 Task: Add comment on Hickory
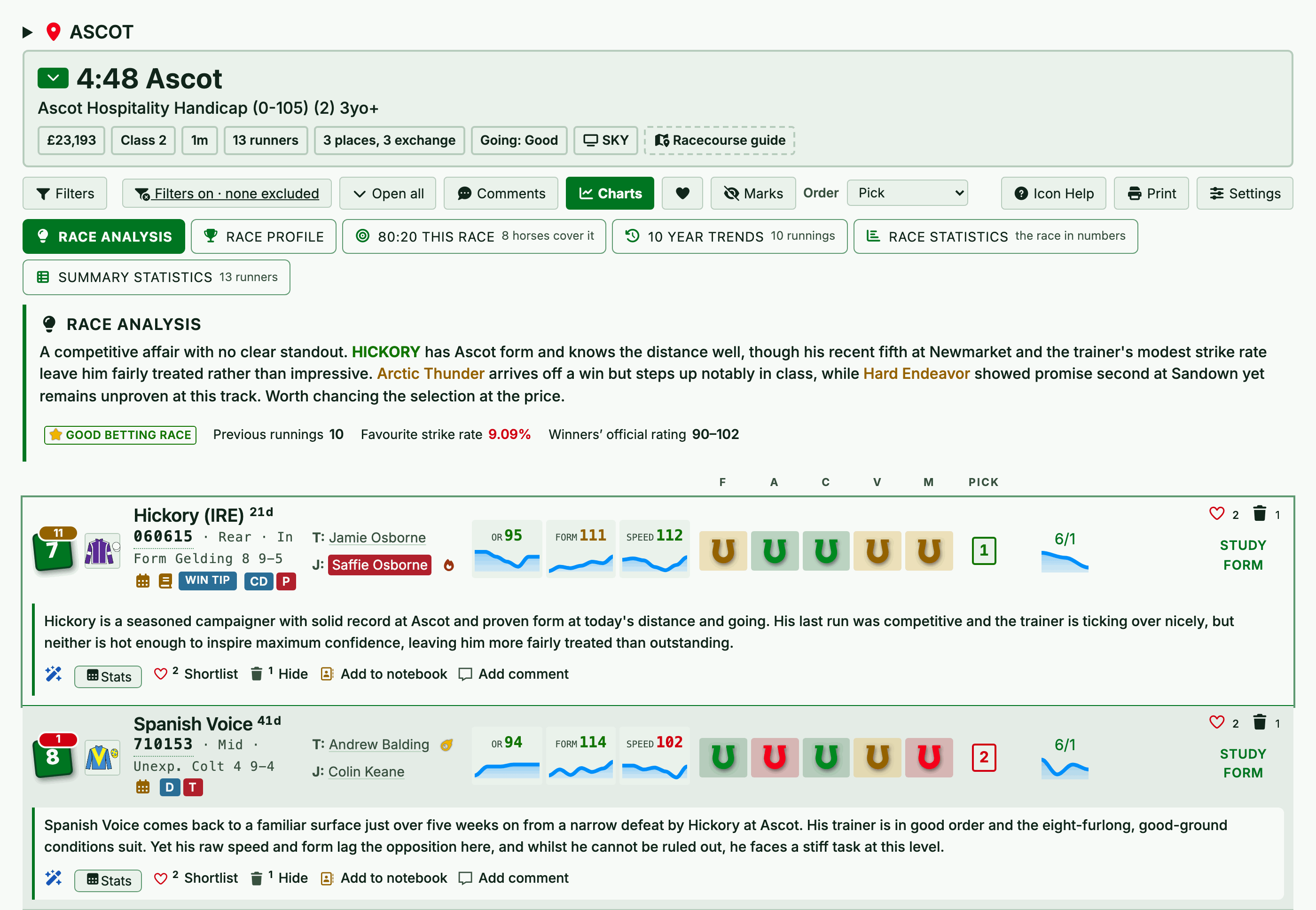[514, 674]
